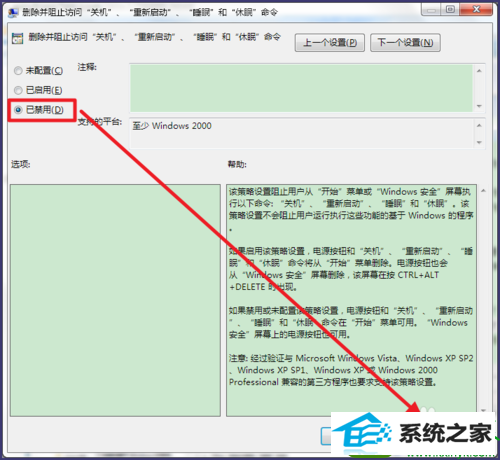Screen dimensions: 500x460
Task: Click the 选项 options pane
Action: point(115,300)
